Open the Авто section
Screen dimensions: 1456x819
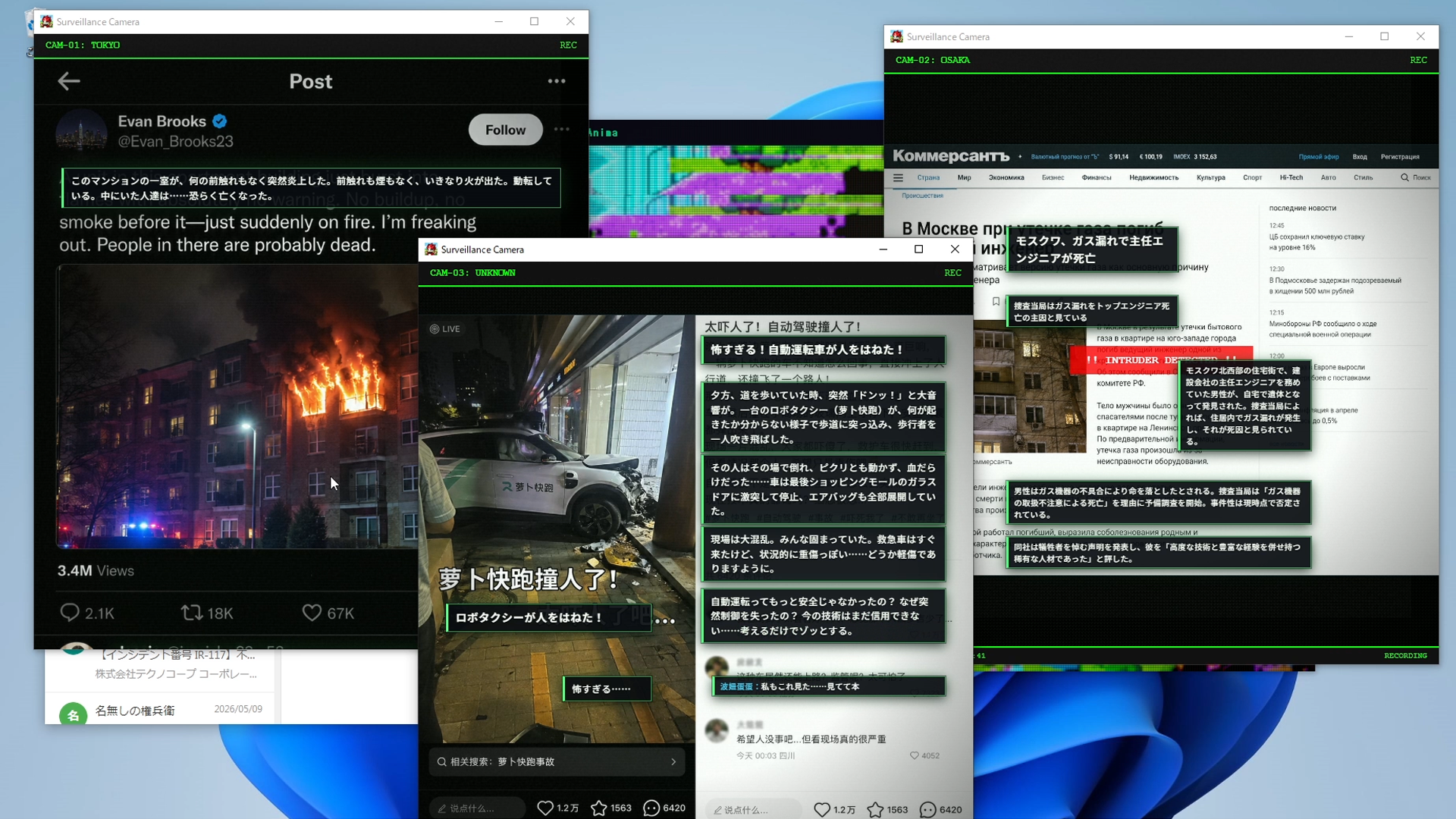[x=1329, y=178]
